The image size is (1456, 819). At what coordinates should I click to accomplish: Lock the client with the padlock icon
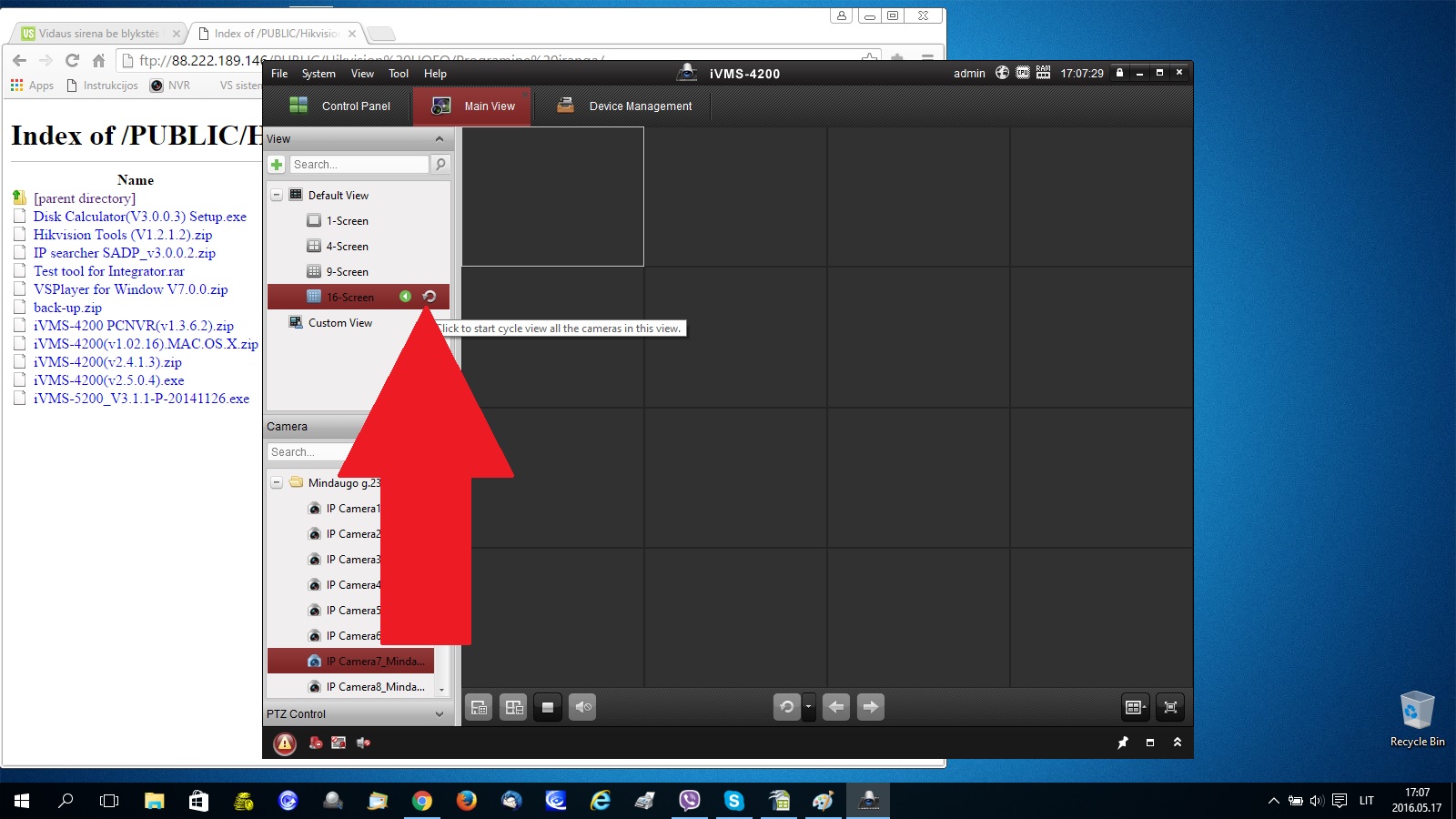[x=1120, y=73]
